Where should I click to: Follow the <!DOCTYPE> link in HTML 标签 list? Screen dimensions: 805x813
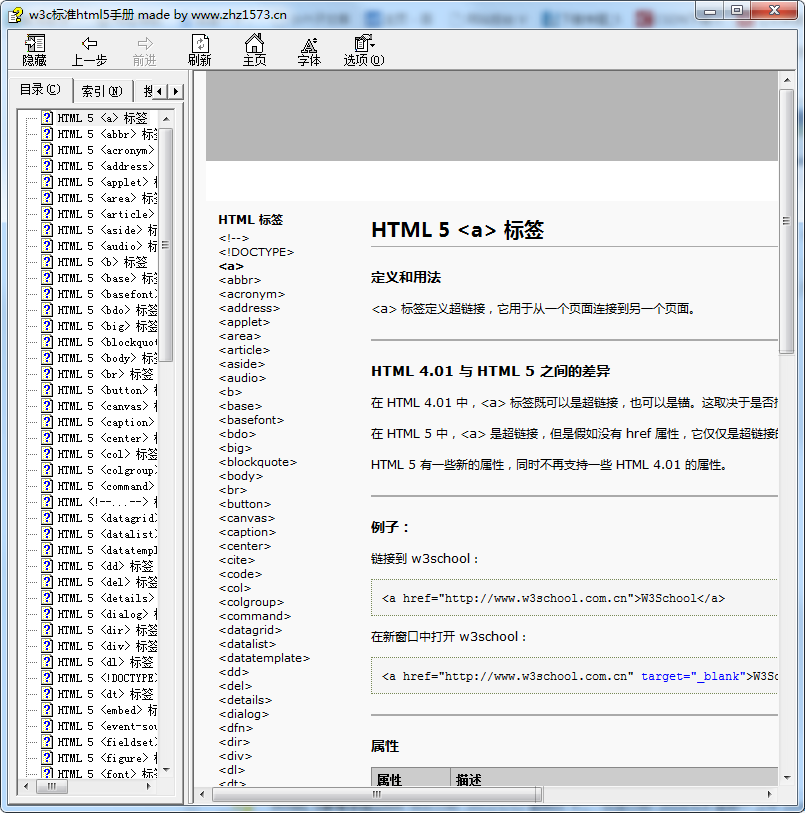click(256, 252)
